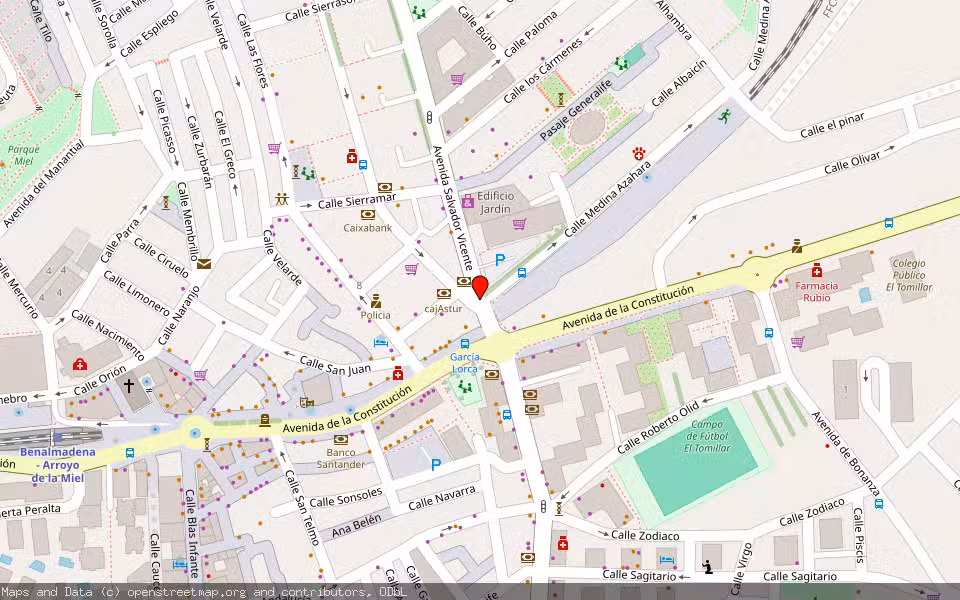This screenshot has height=600, width=960.
Task: Click the Farmacia Rubio pharmacy cross icon
Action: (x=817, y=270)
